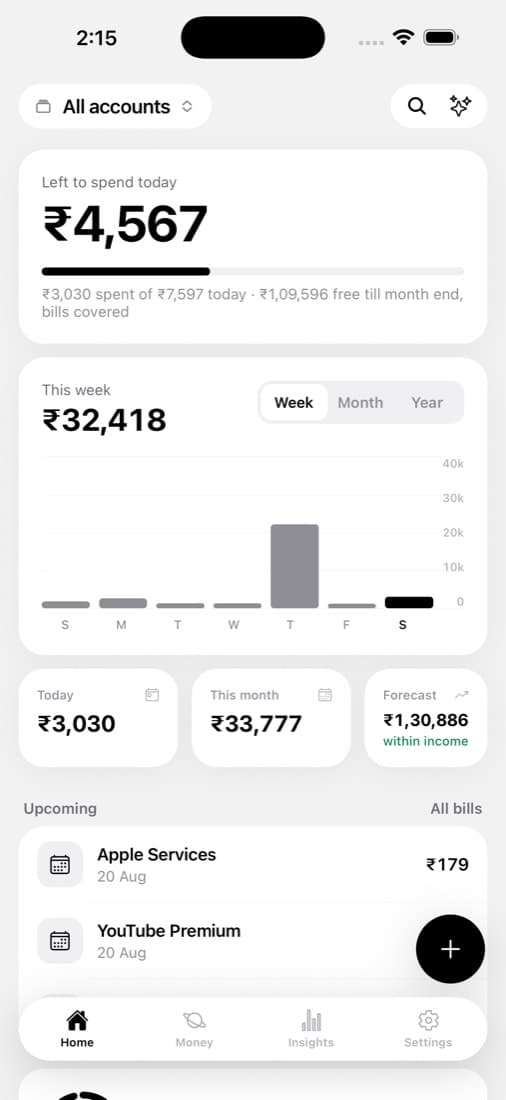Open Insights bar chart icon tab
Image resolution: width=506 pixels, height=1100 pixels.
pos(311,1020)
